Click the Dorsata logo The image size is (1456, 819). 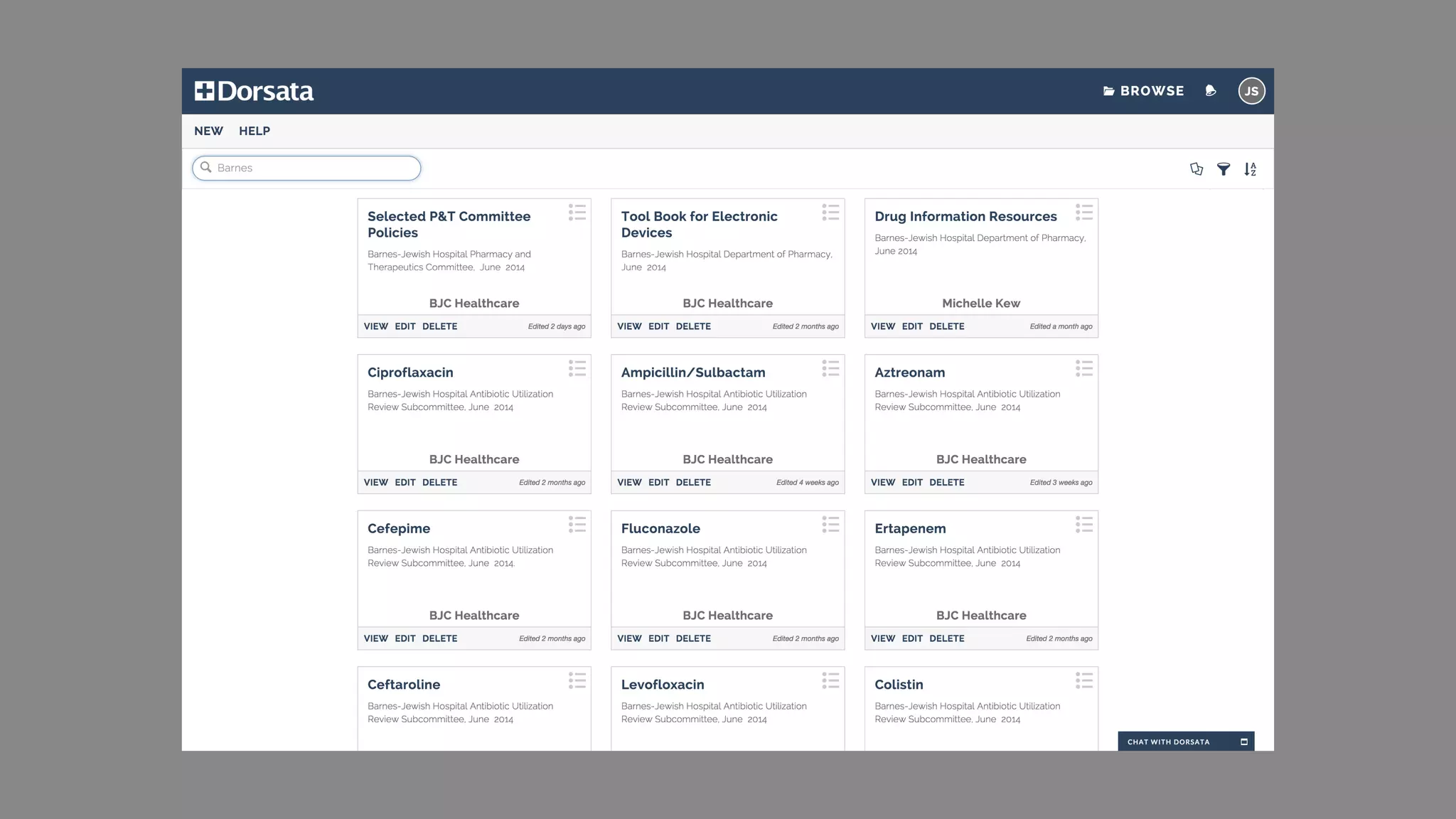coord(255,91)
